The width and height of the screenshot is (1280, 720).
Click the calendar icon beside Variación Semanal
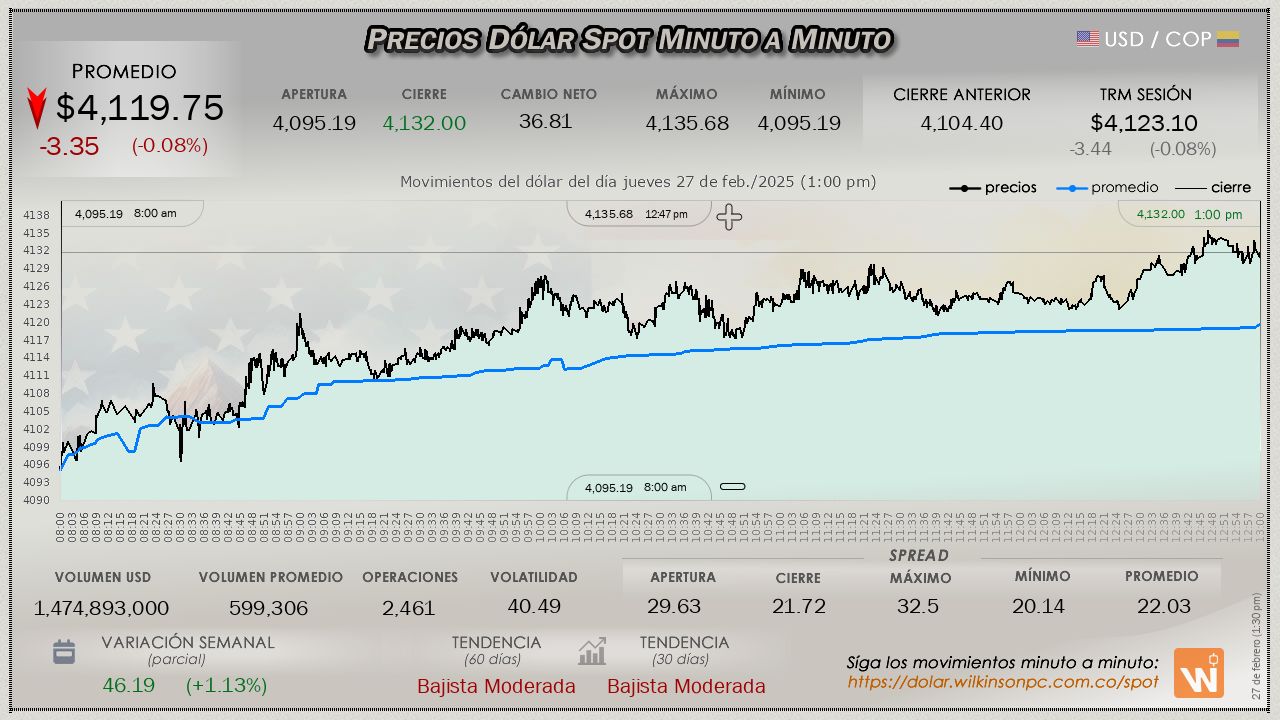(64, 653)
